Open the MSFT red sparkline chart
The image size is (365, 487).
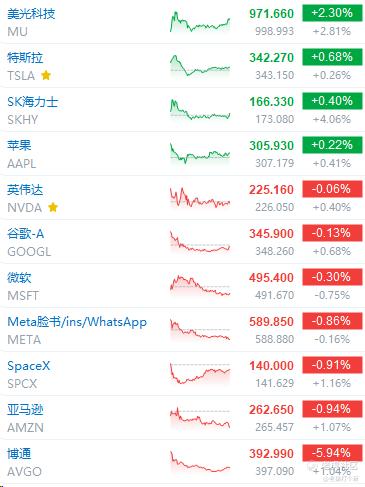click(200, 286)
